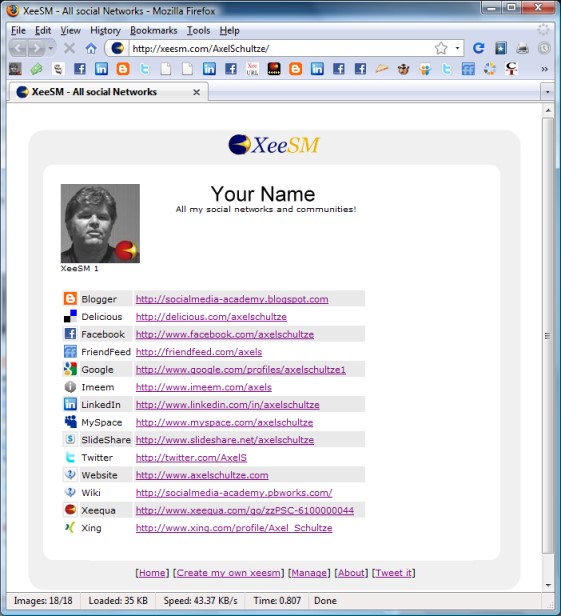Click the scrollbar up arrow

pos(548,110)
